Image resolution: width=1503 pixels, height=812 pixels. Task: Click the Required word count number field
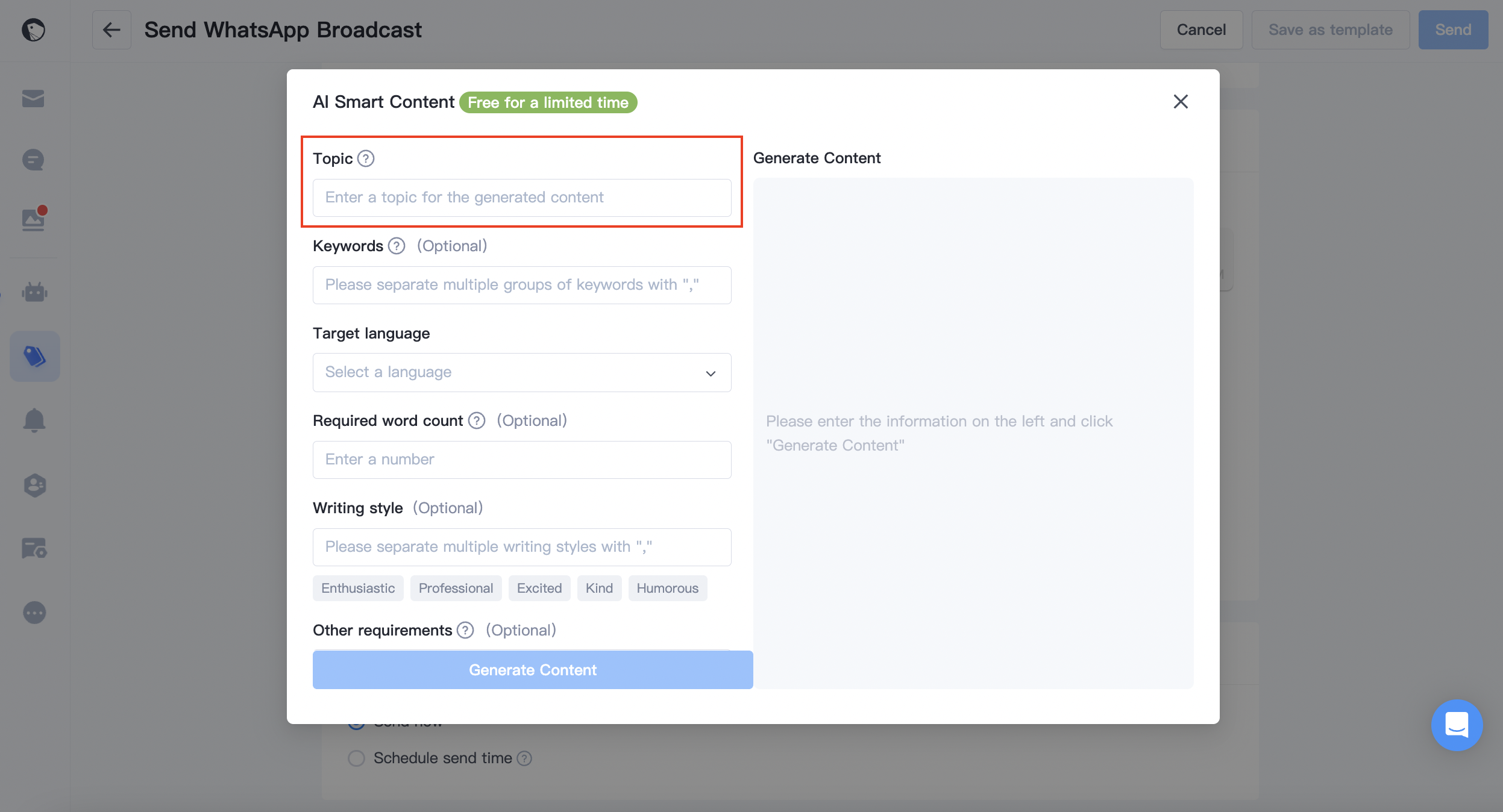pos(522,460)
